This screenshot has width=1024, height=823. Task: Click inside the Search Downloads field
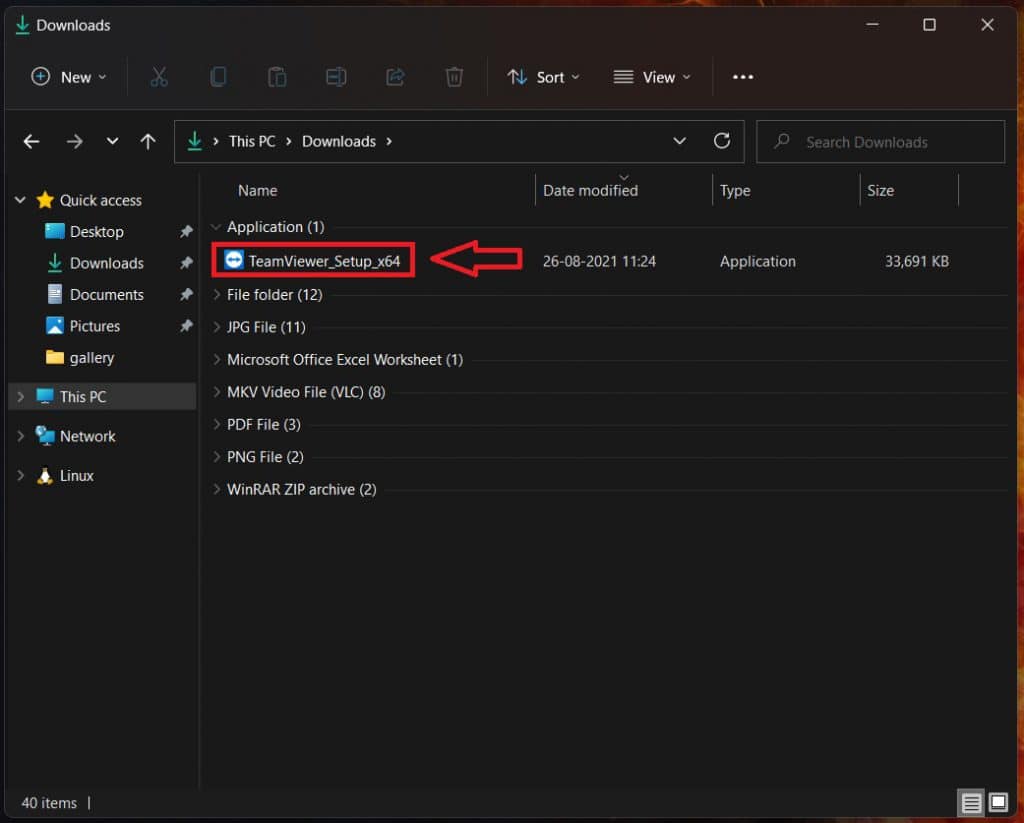880,141
